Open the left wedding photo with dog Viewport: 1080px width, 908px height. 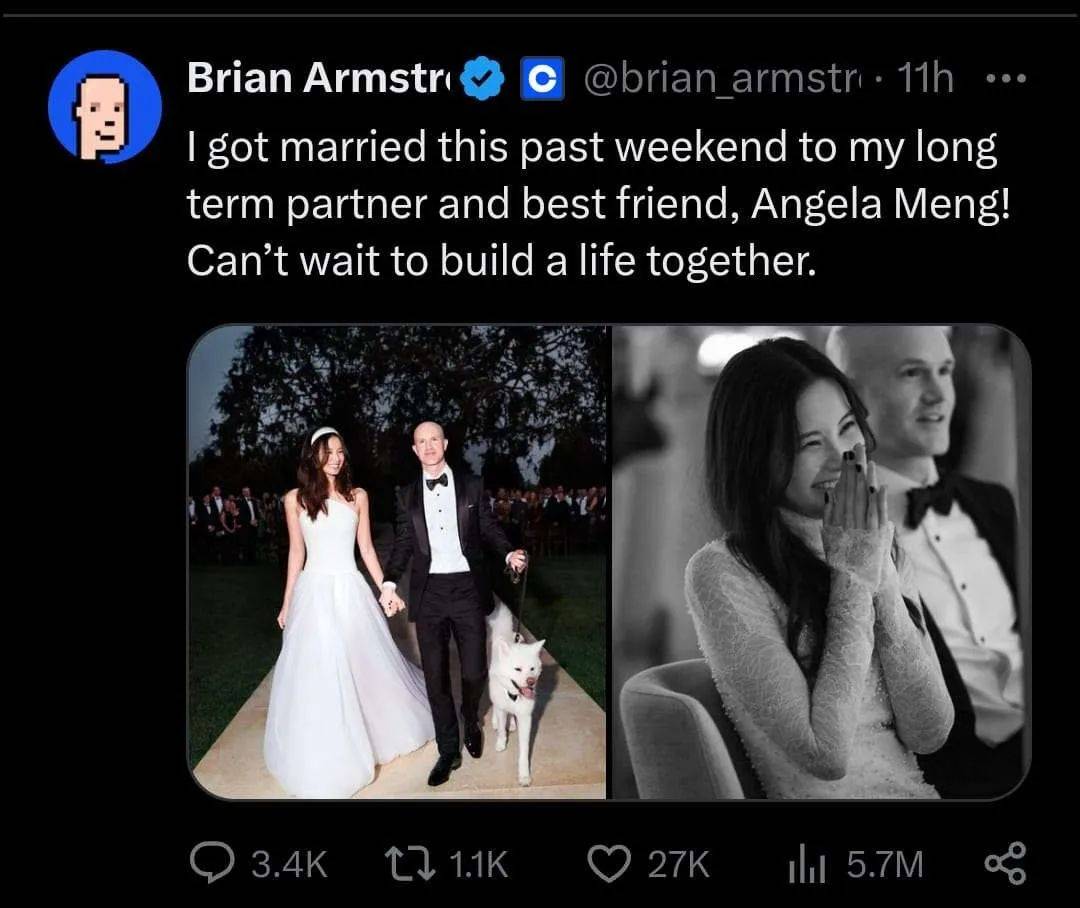click(x=398, y=562)
